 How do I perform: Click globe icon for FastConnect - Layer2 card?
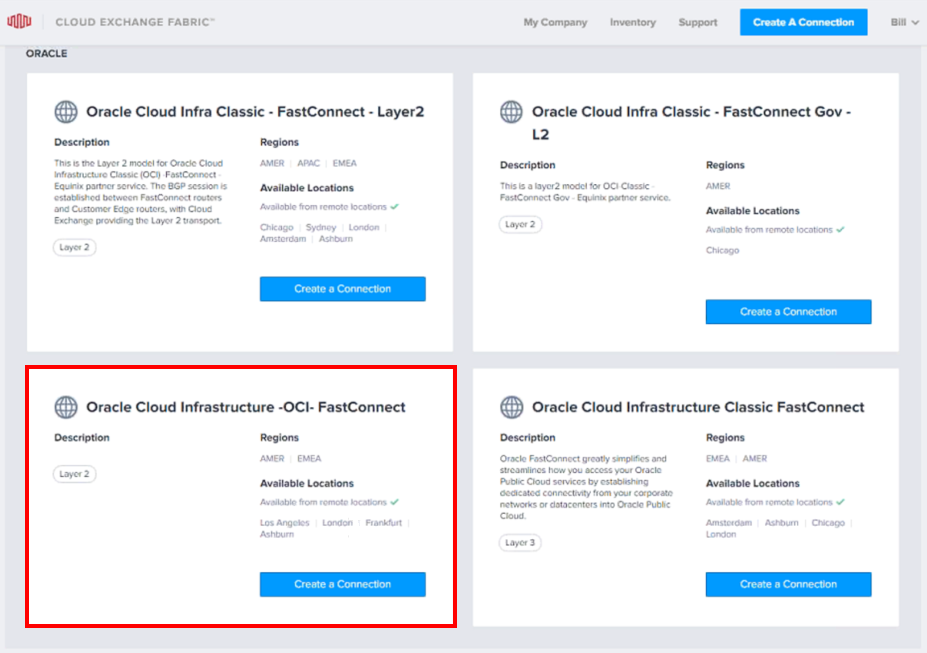pos(66,112)
